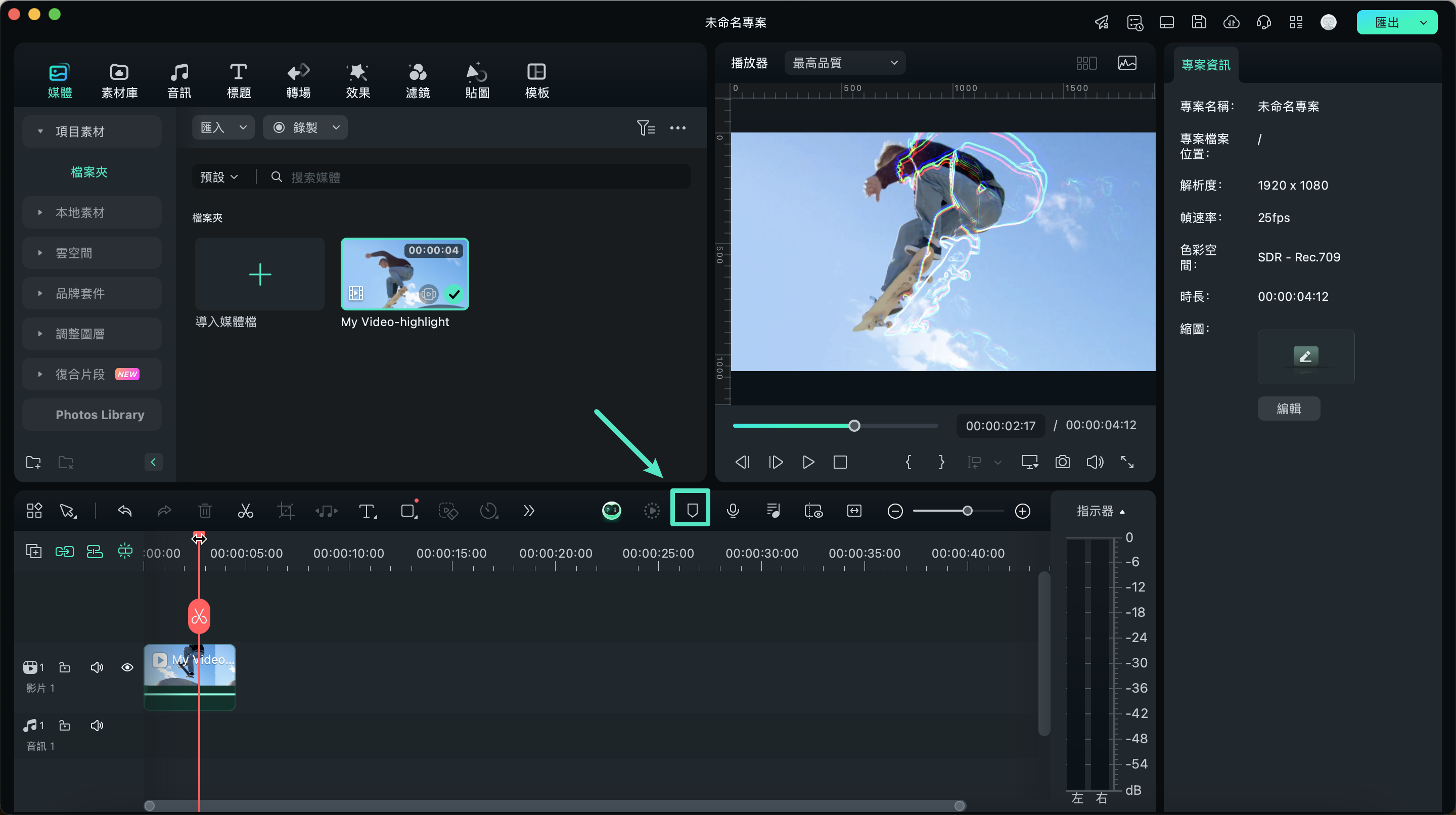The width and height of the screenshot is (1456, 815).
Task: Click the zoom in plus icon
Action: point(1022,511)
